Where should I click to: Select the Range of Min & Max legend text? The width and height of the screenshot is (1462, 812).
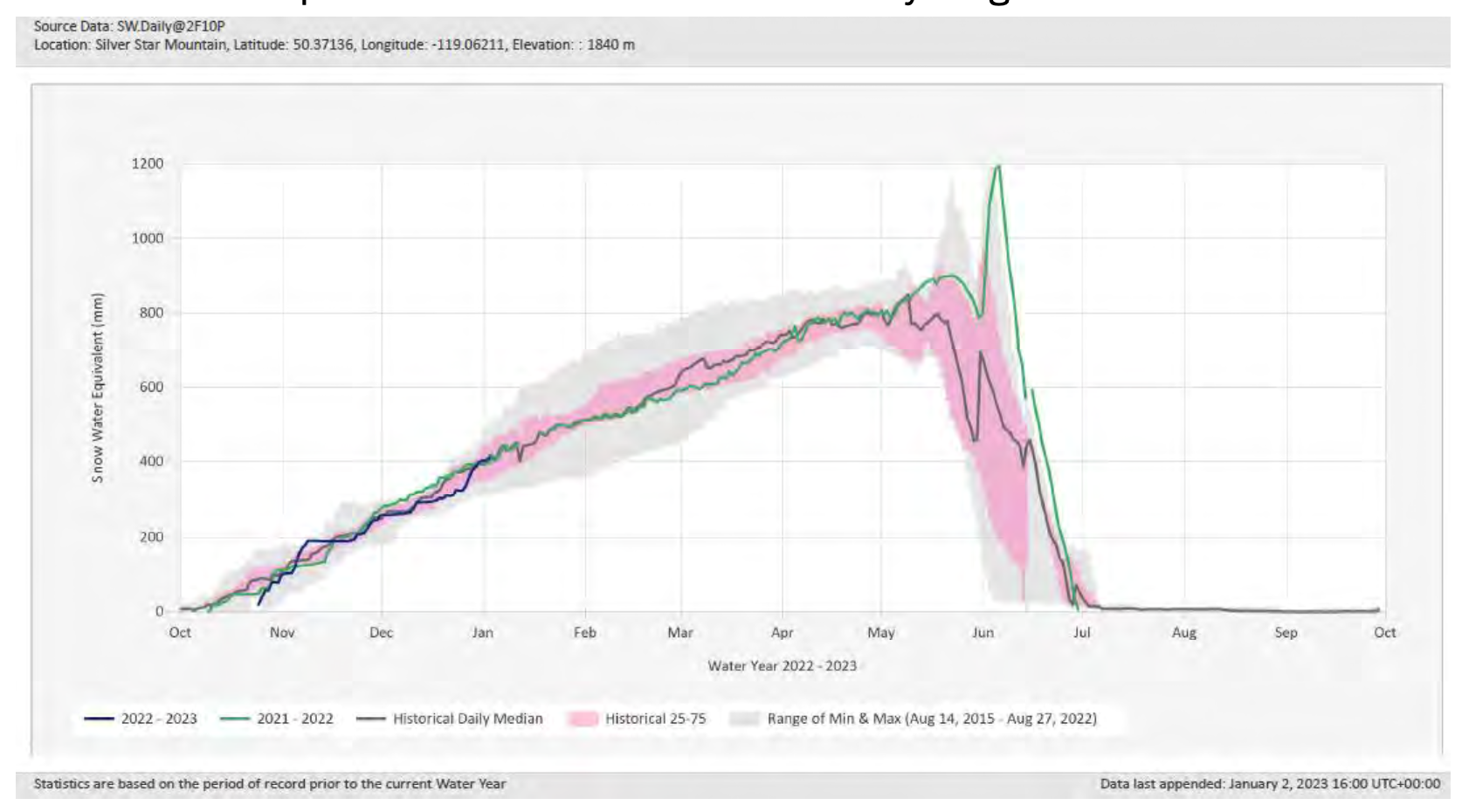(931, 719)
